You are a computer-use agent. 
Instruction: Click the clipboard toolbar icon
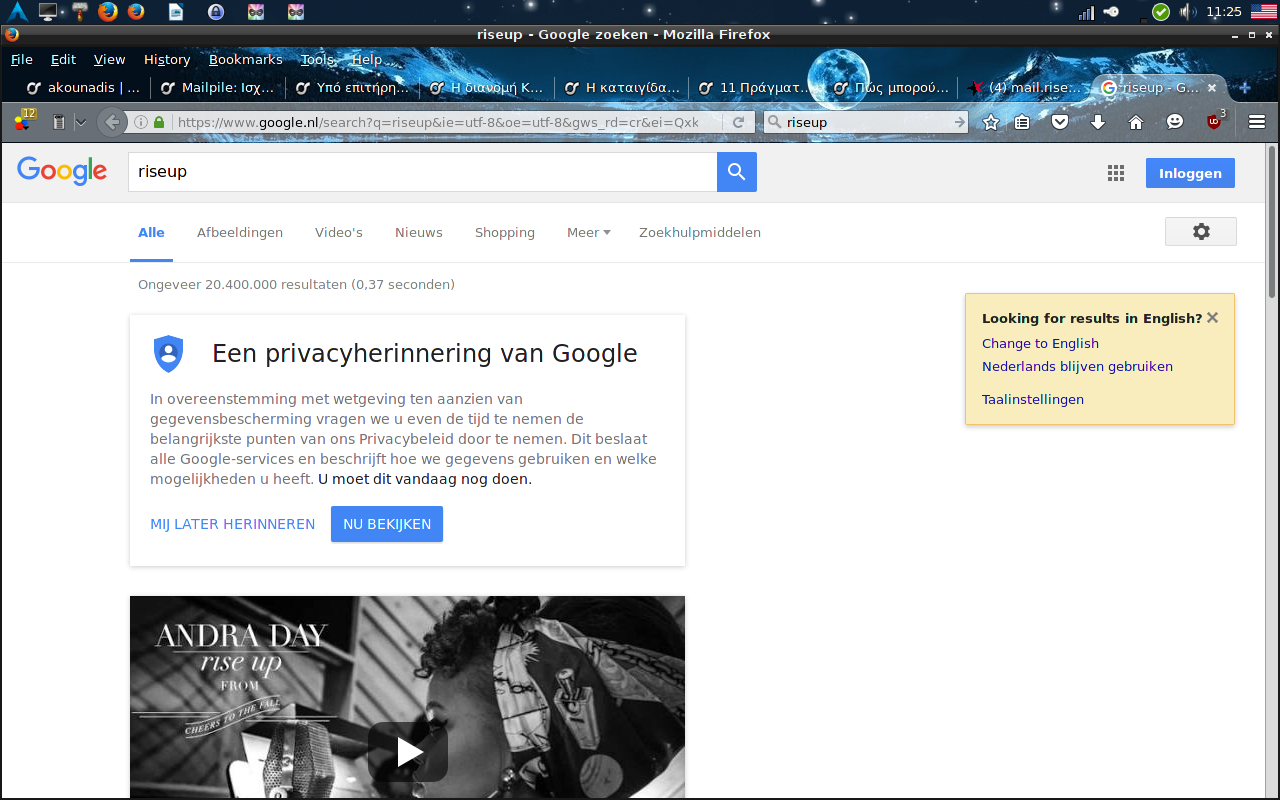[59, 122]
